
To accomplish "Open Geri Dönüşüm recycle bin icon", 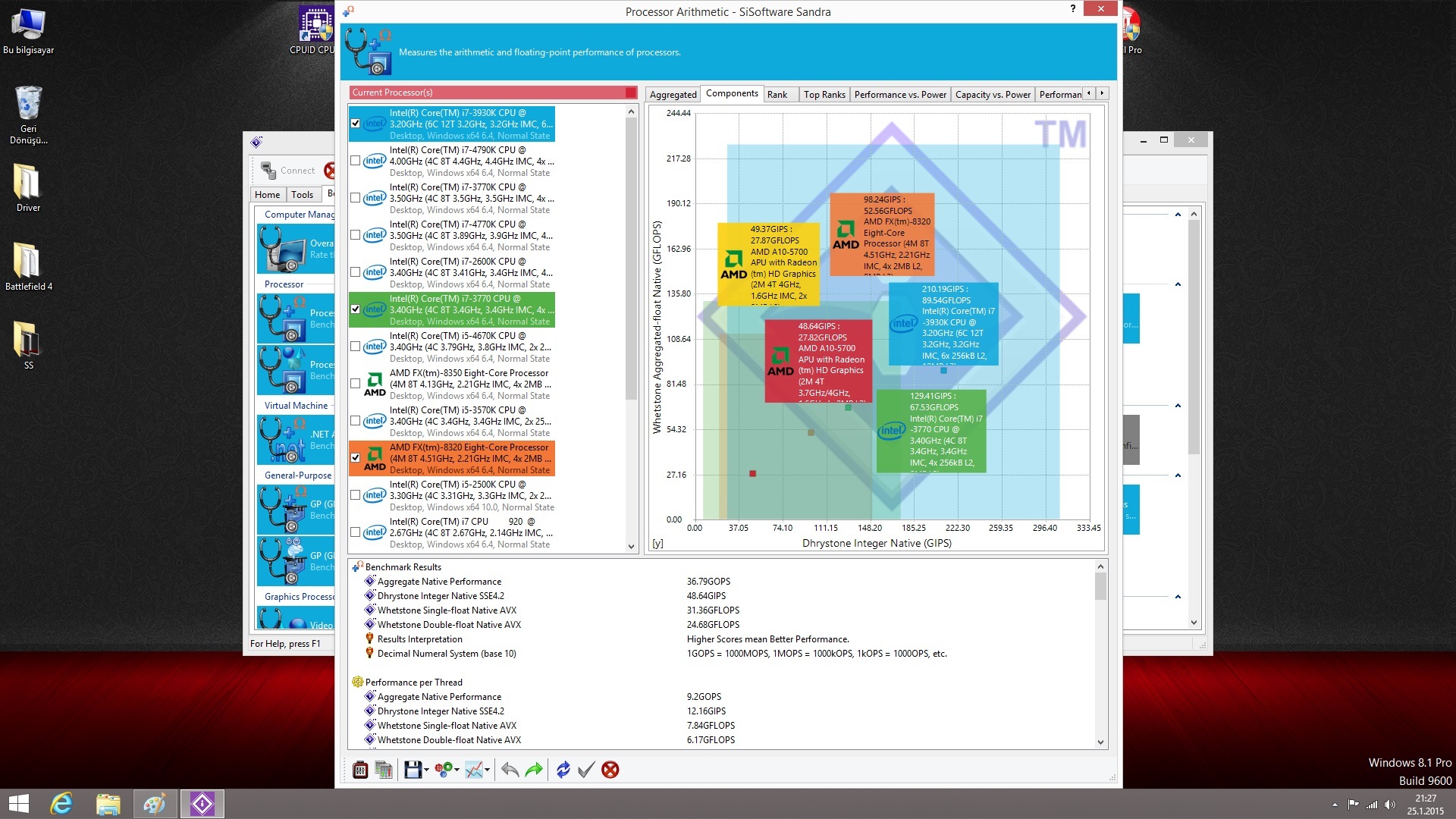I will coord(28,115).
